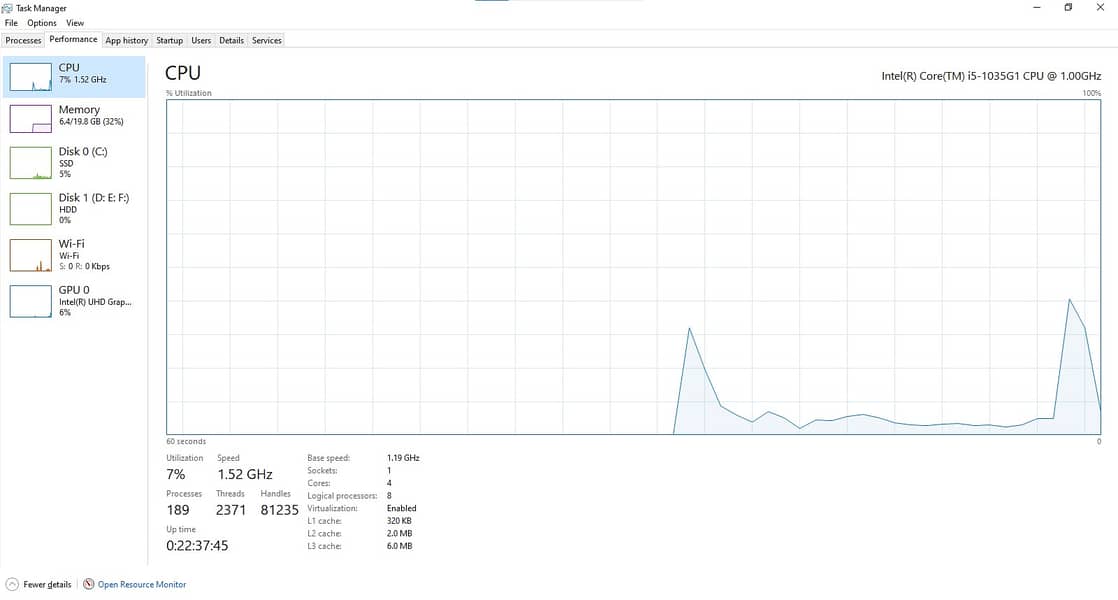The width and height of the screenshot is (1118, 600).
Task: Click the Fewer details collapse arrow icon
Action: (11, 584)
